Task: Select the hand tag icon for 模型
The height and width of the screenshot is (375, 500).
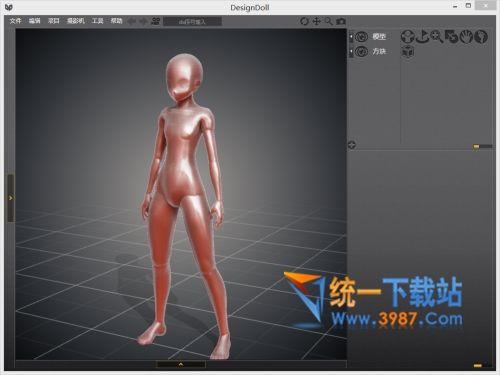Action: 466,37
